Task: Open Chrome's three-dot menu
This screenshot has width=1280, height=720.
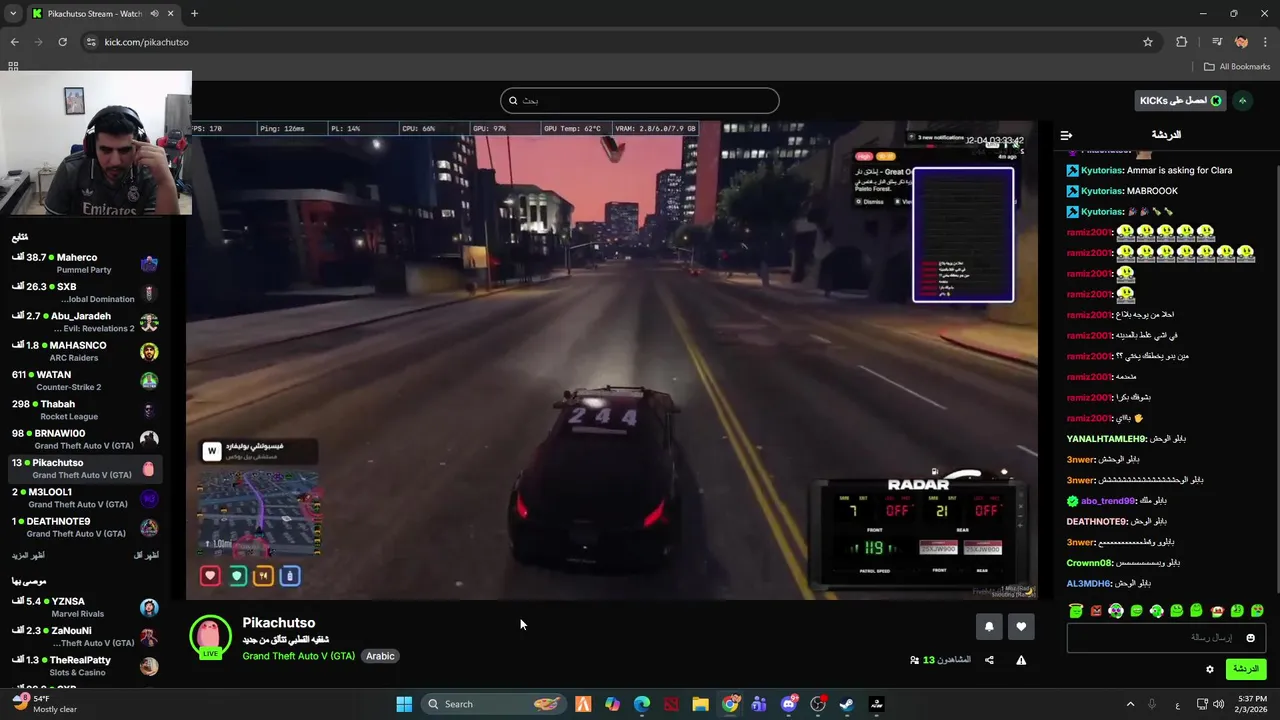Action: (x=1265, y=42)
